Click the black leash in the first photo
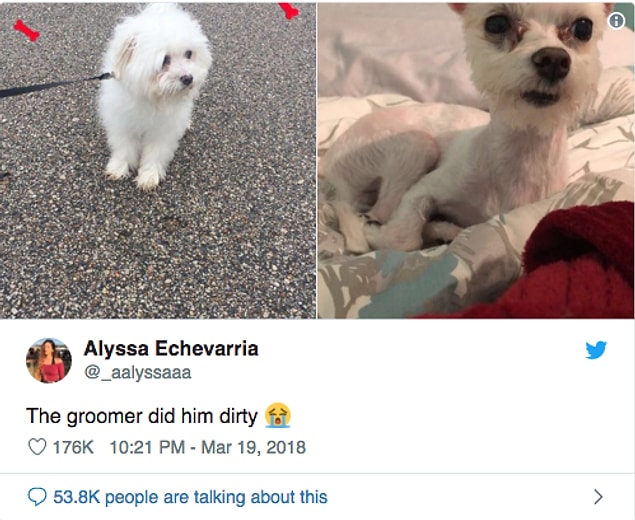 pyautogui.click(x=55, y=85)
